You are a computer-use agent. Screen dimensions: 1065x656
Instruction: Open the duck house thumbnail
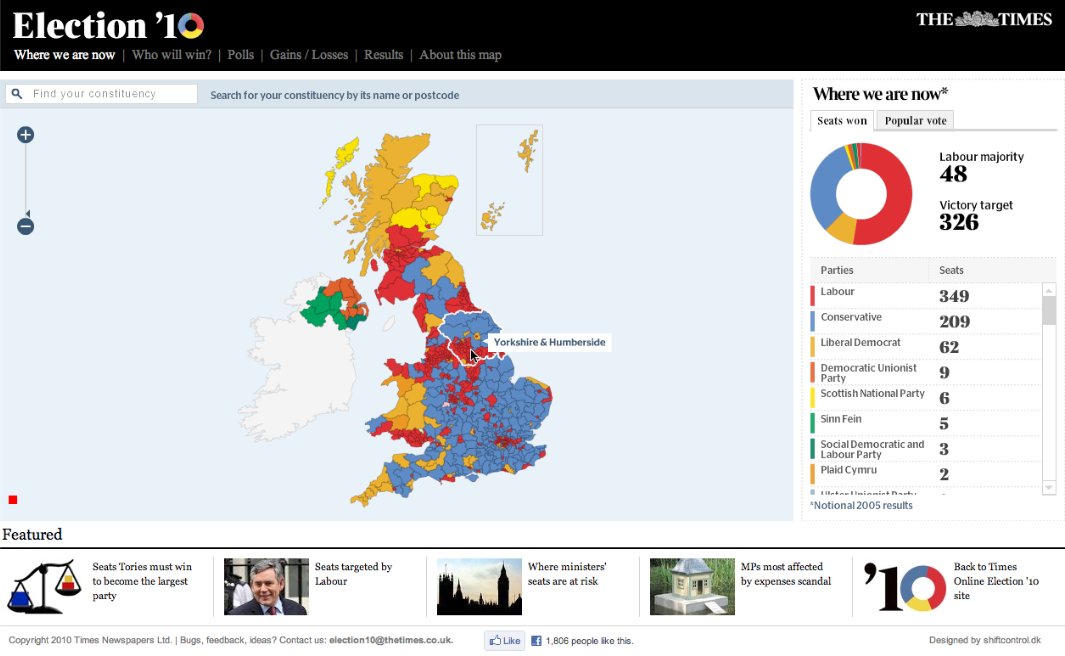click(692, 587)
